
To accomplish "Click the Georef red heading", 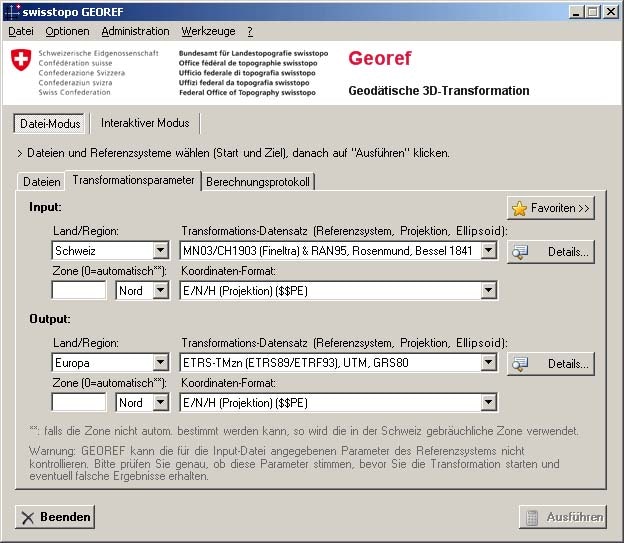I will click(380, 58).
